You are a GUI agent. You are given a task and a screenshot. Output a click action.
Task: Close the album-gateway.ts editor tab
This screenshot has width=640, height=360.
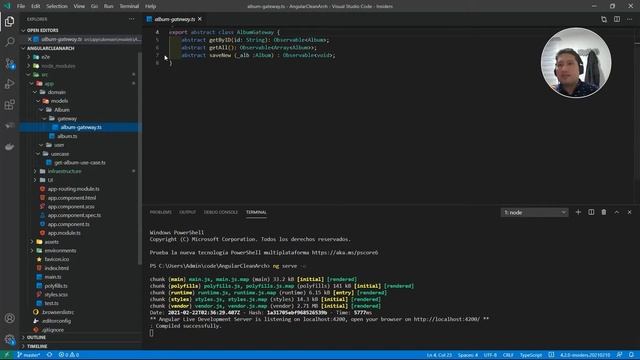tap(200, 19)
